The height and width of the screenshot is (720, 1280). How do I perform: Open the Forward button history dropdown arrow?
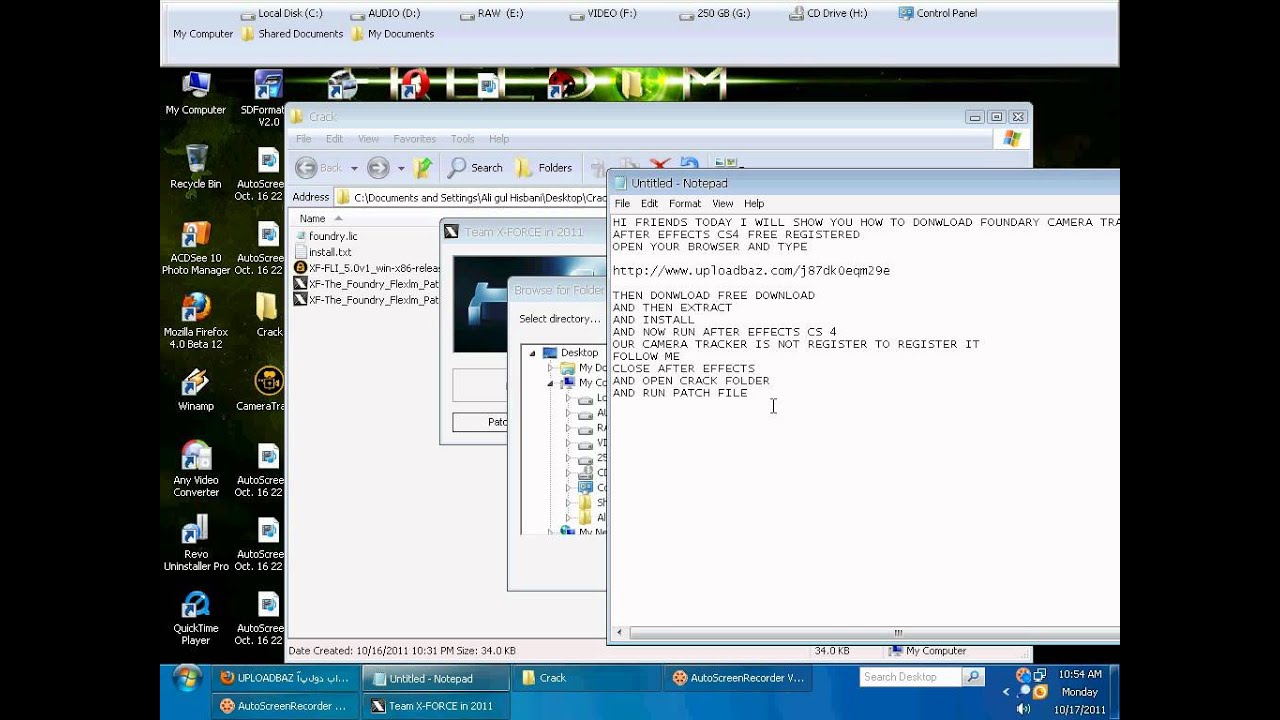point(400,168)
